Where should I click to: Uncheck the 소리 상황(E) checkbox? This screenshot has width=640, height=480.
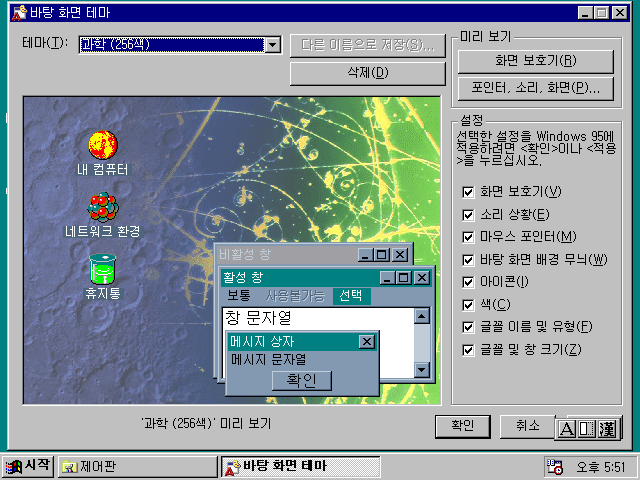(x=468, y=214)
